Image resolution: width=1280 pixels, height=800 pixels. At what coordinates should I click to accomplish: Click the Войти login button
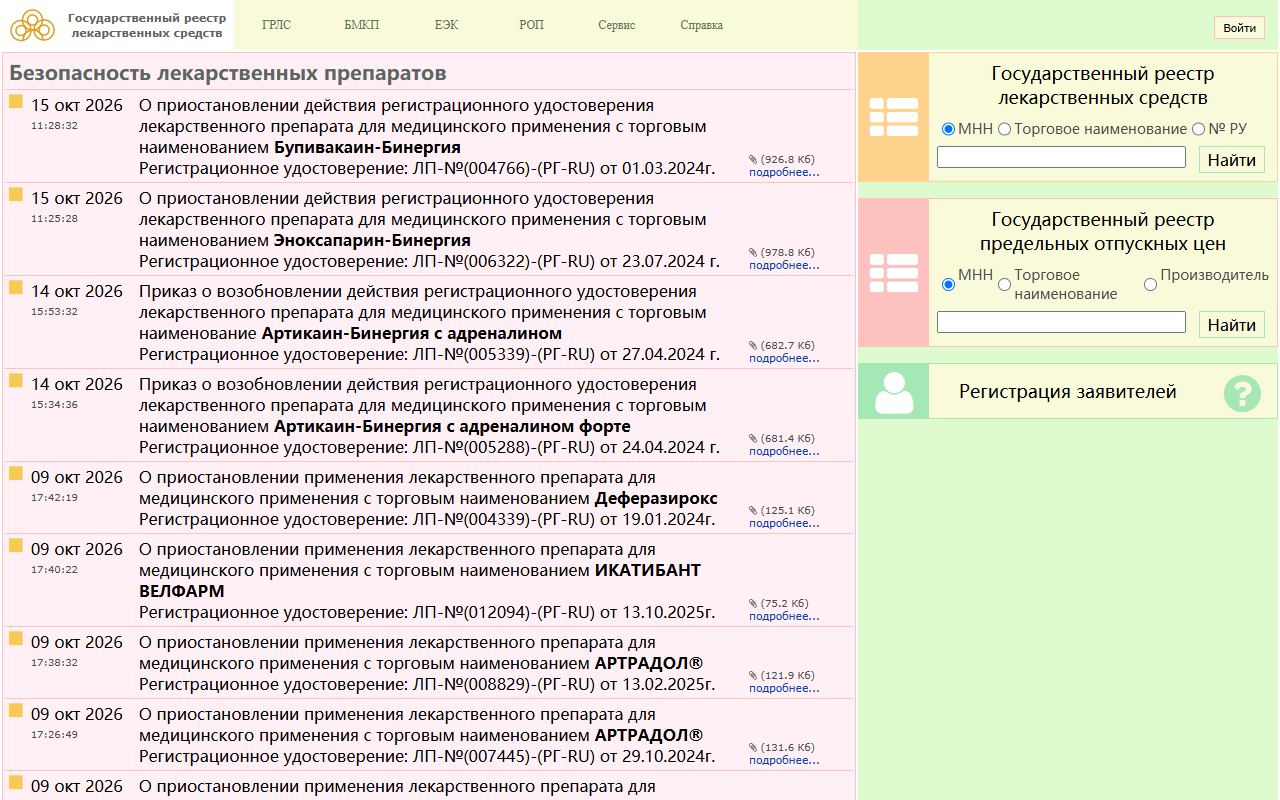(1239, 28)
